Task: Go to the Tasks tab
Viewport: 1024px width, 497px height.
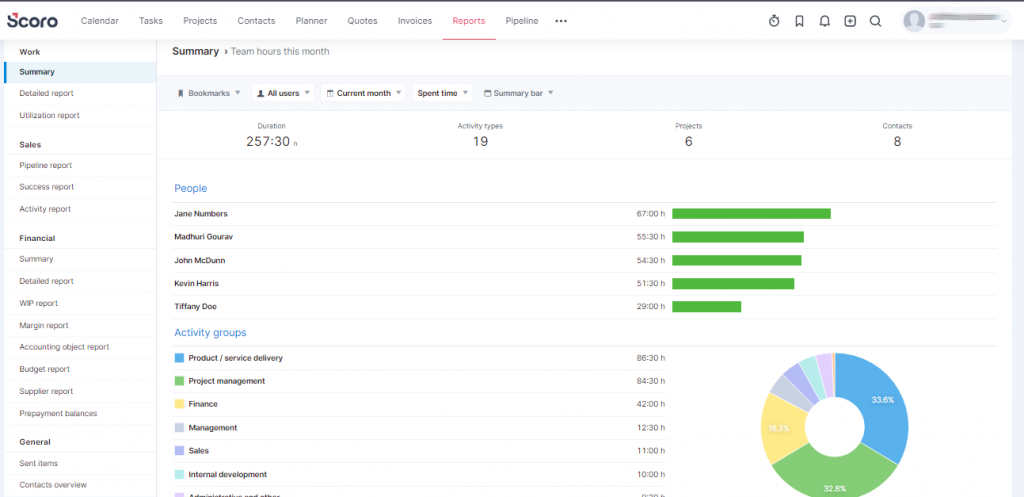Action: (151, 21)
